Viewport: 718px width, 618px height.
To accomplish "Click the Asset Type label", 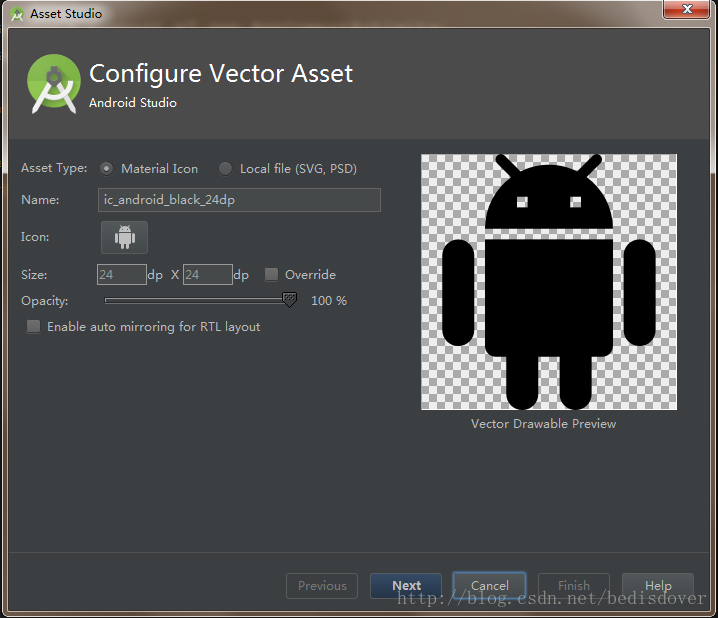I will (54, 168).
